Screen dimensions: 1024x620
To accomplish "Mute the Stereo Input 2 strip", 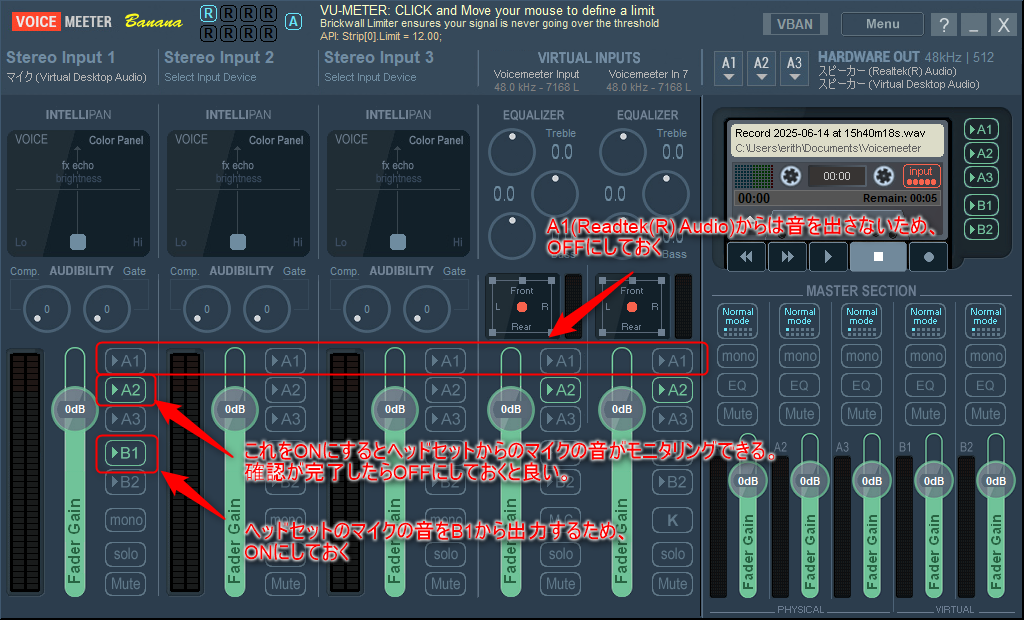I will coord(285,583).
